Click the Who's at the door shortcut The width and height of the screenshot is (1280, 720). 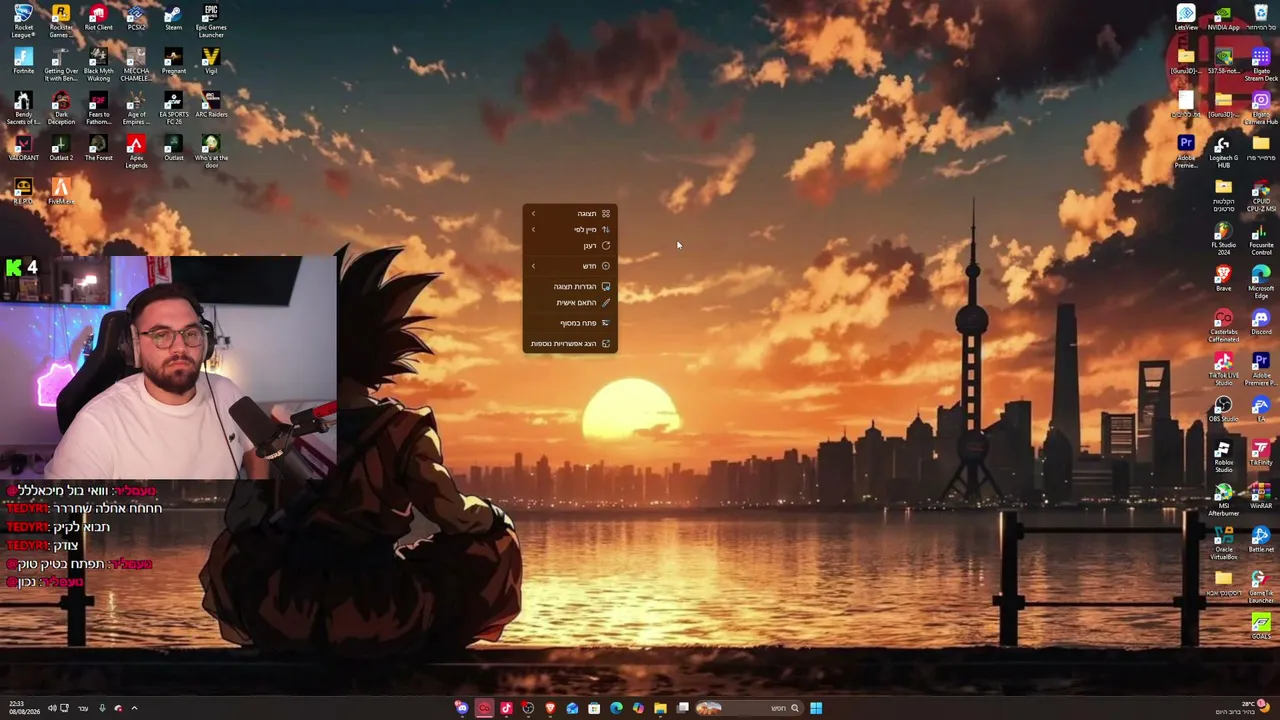pyautogui.click(x=211, y=152)
